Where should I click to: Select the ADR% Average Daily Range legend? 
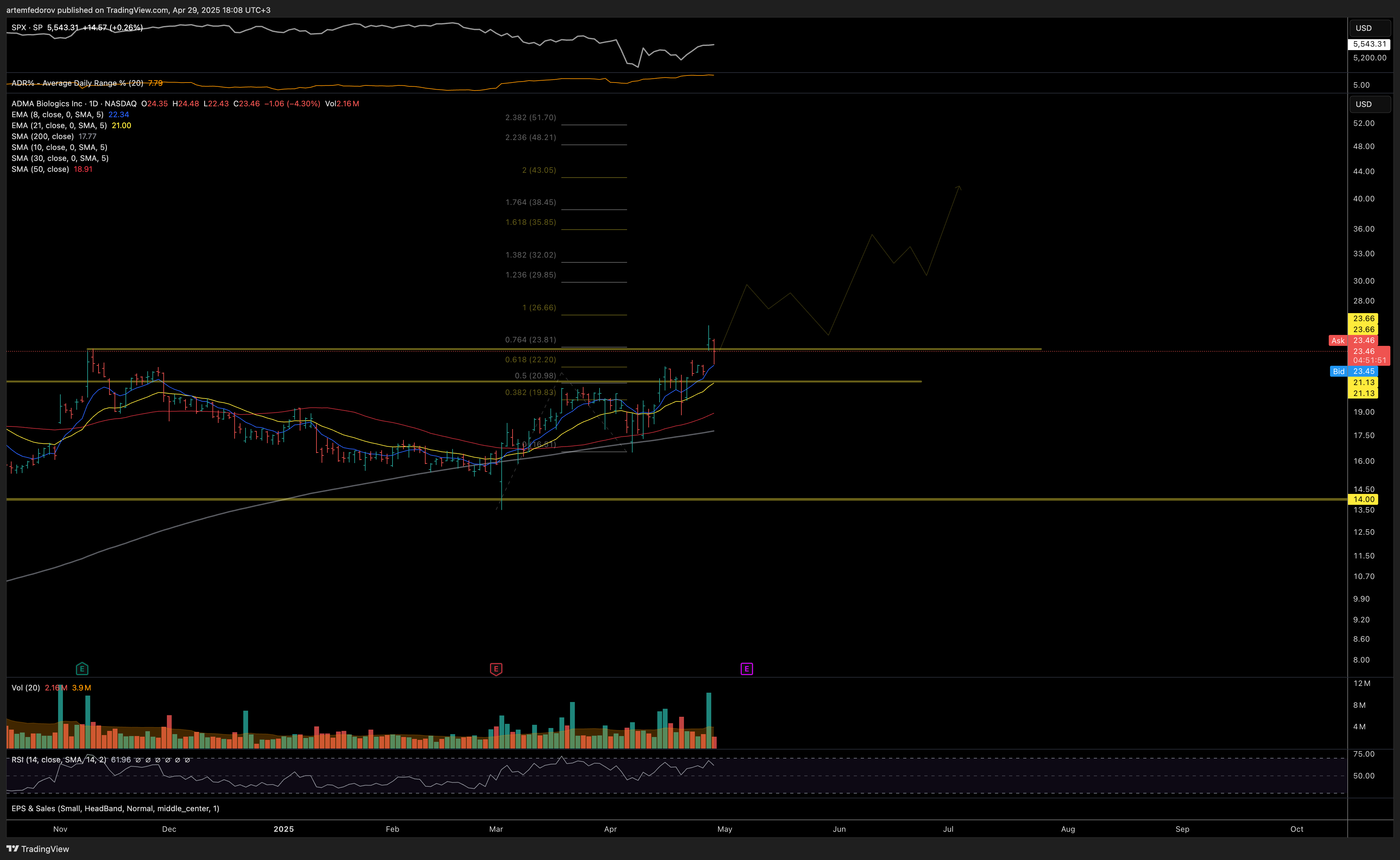(x=77, y=83)
